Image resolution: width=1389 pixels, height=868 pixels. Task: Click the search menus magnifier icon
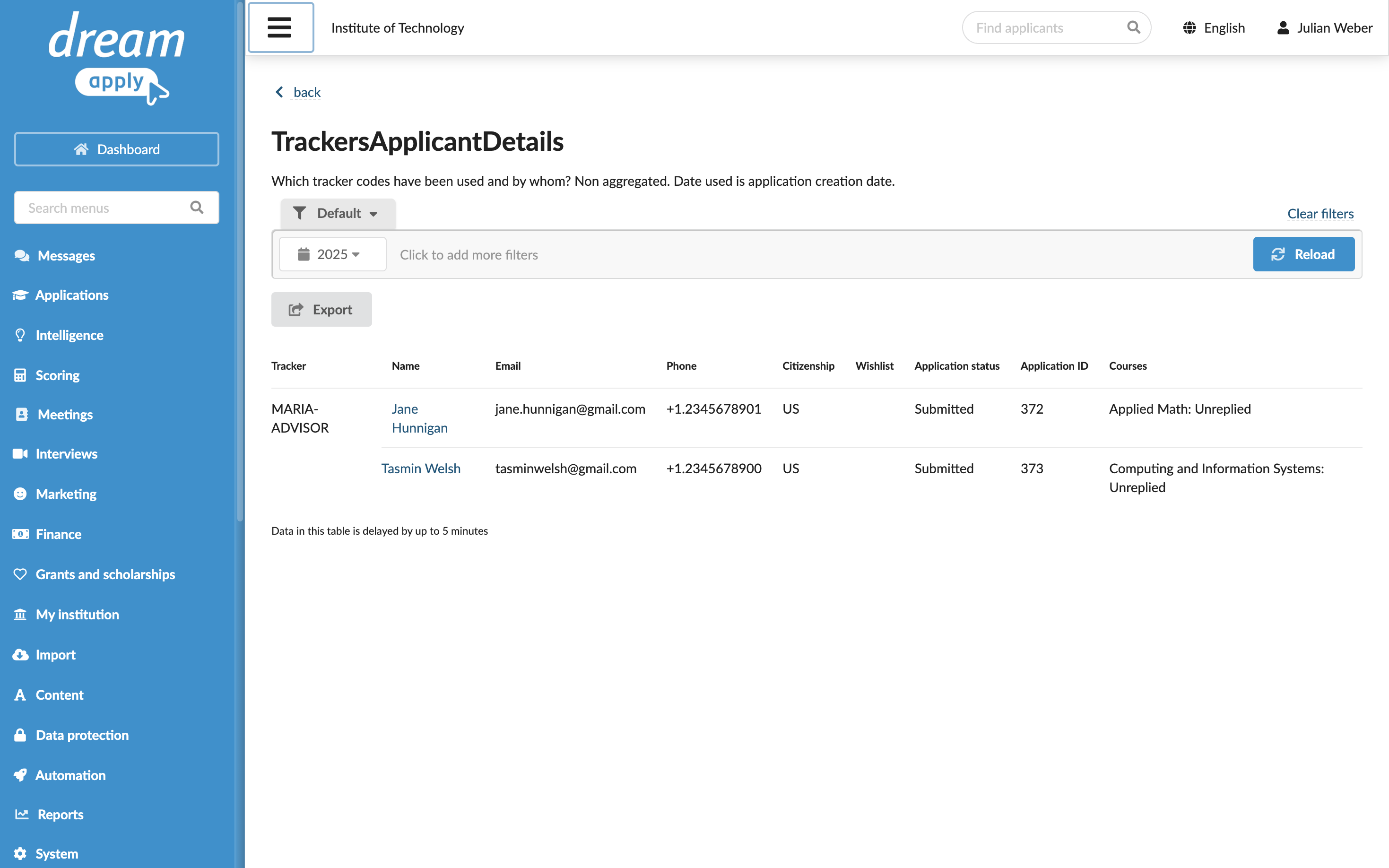(x=197, y=207)
